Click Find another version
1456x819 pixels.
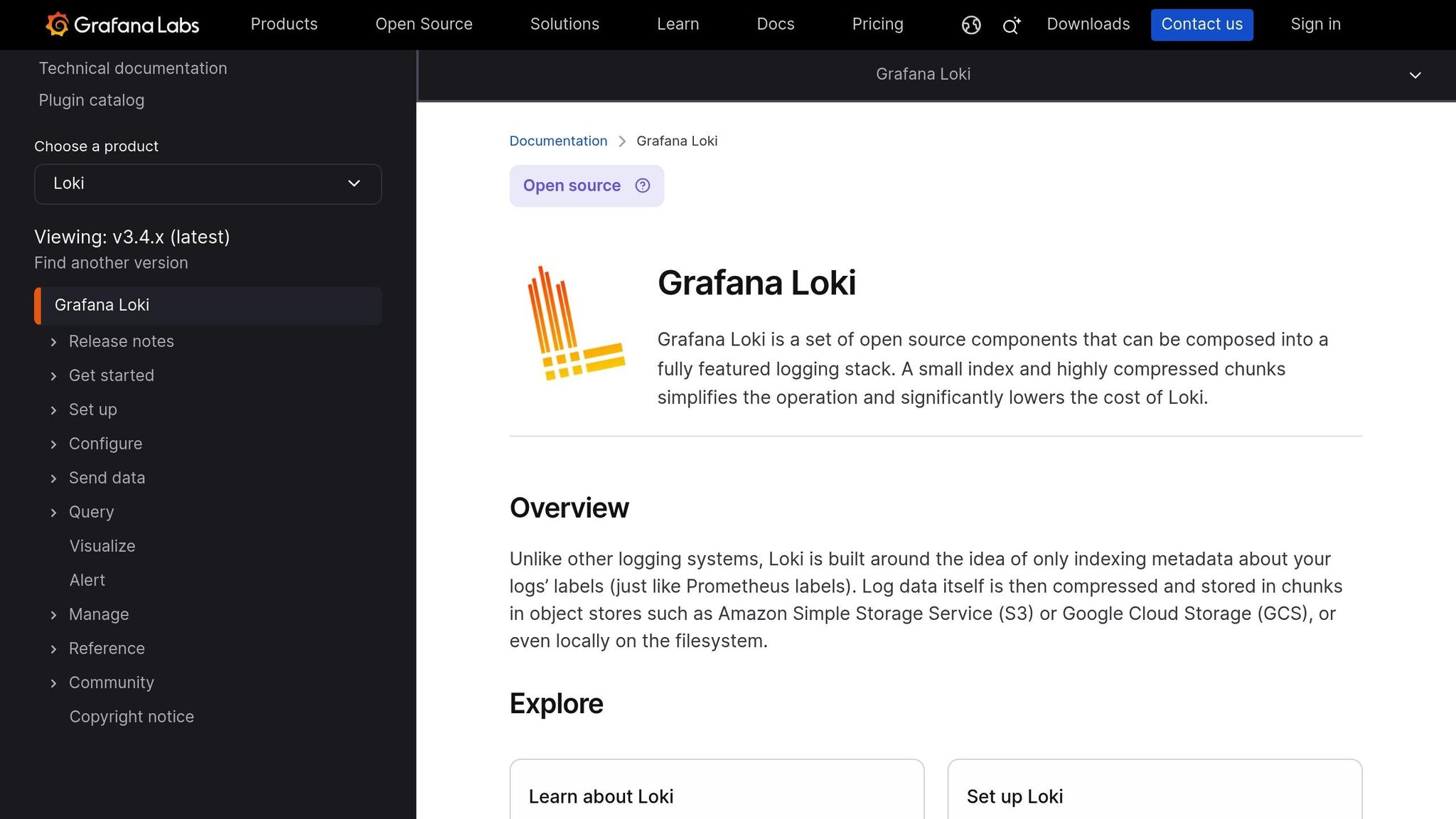tap(110, 262)
